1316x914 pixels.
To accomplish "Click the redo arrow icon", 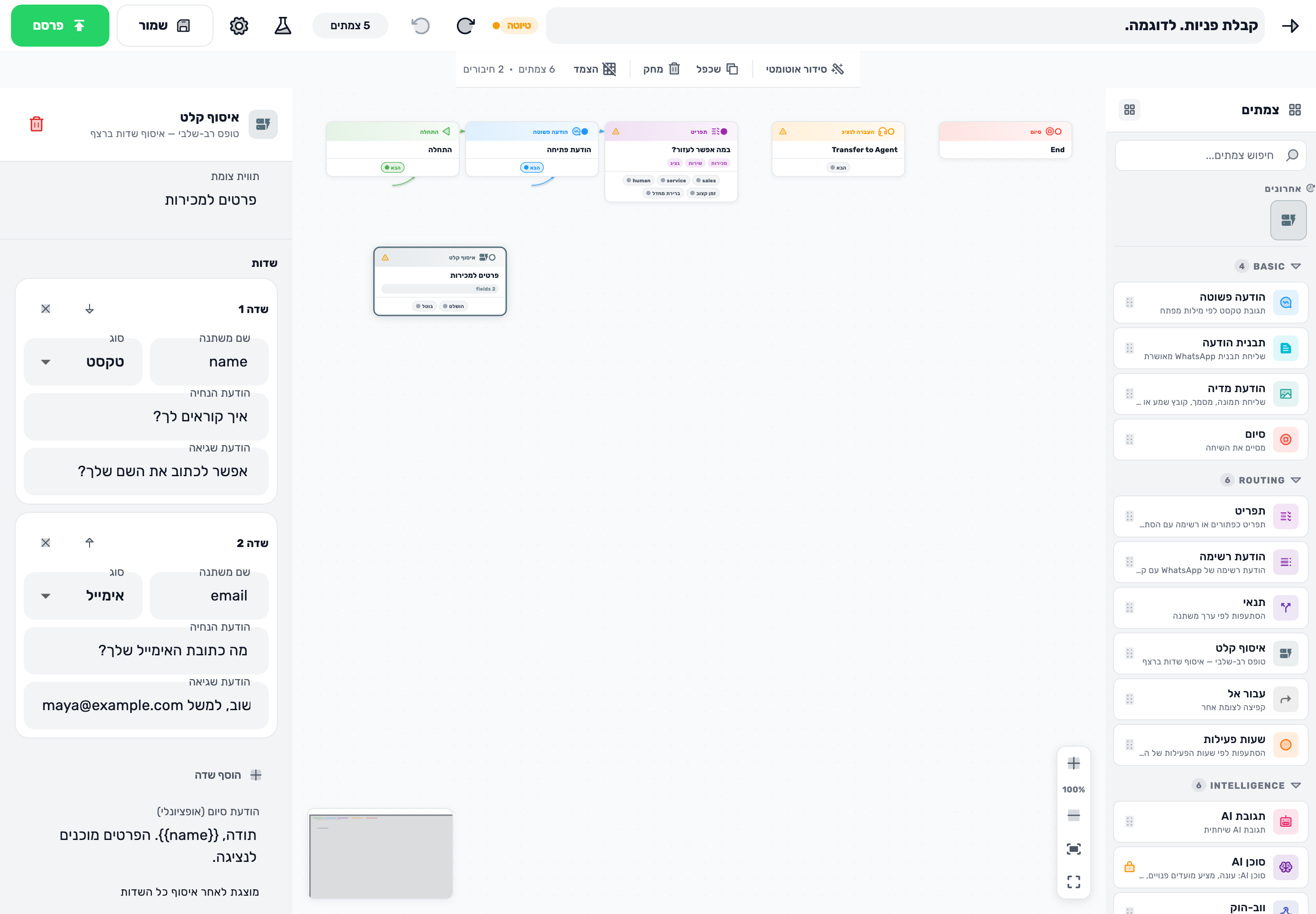I will click(465, 26).
